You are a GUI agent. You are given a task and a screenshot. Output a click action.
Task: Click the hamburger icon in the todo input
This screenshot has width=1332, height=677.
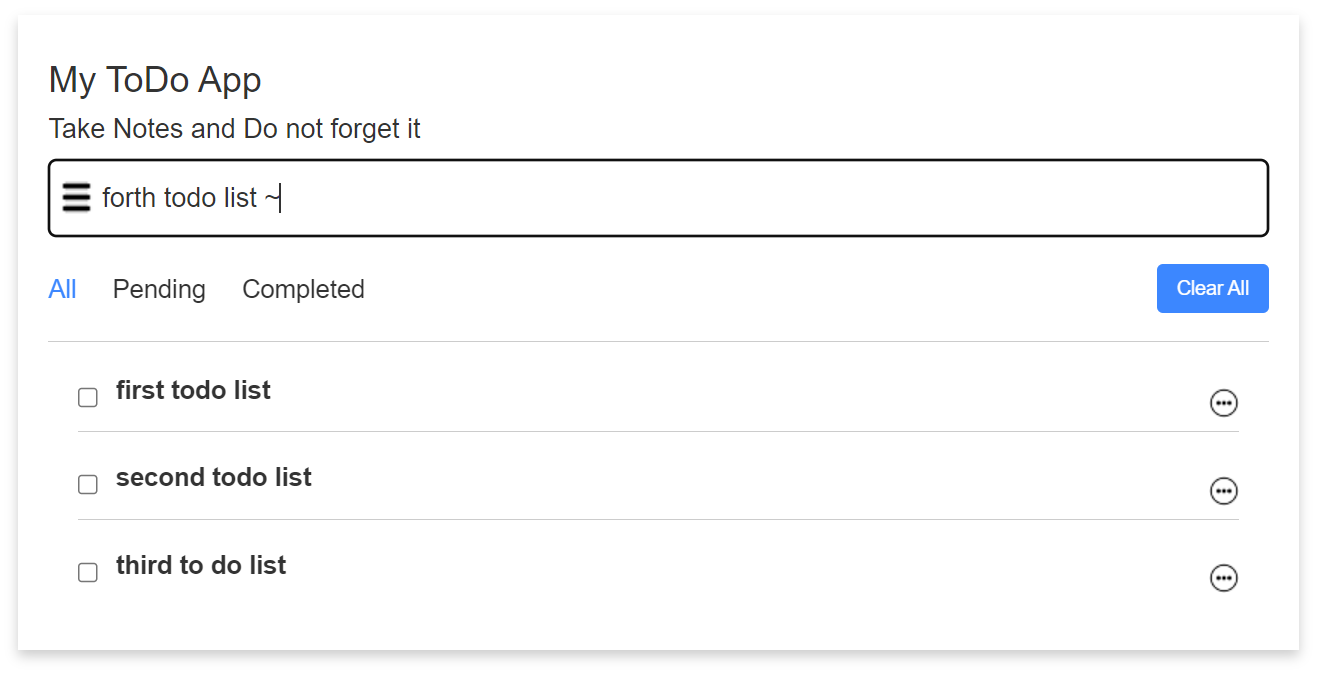tap(77, 197)
